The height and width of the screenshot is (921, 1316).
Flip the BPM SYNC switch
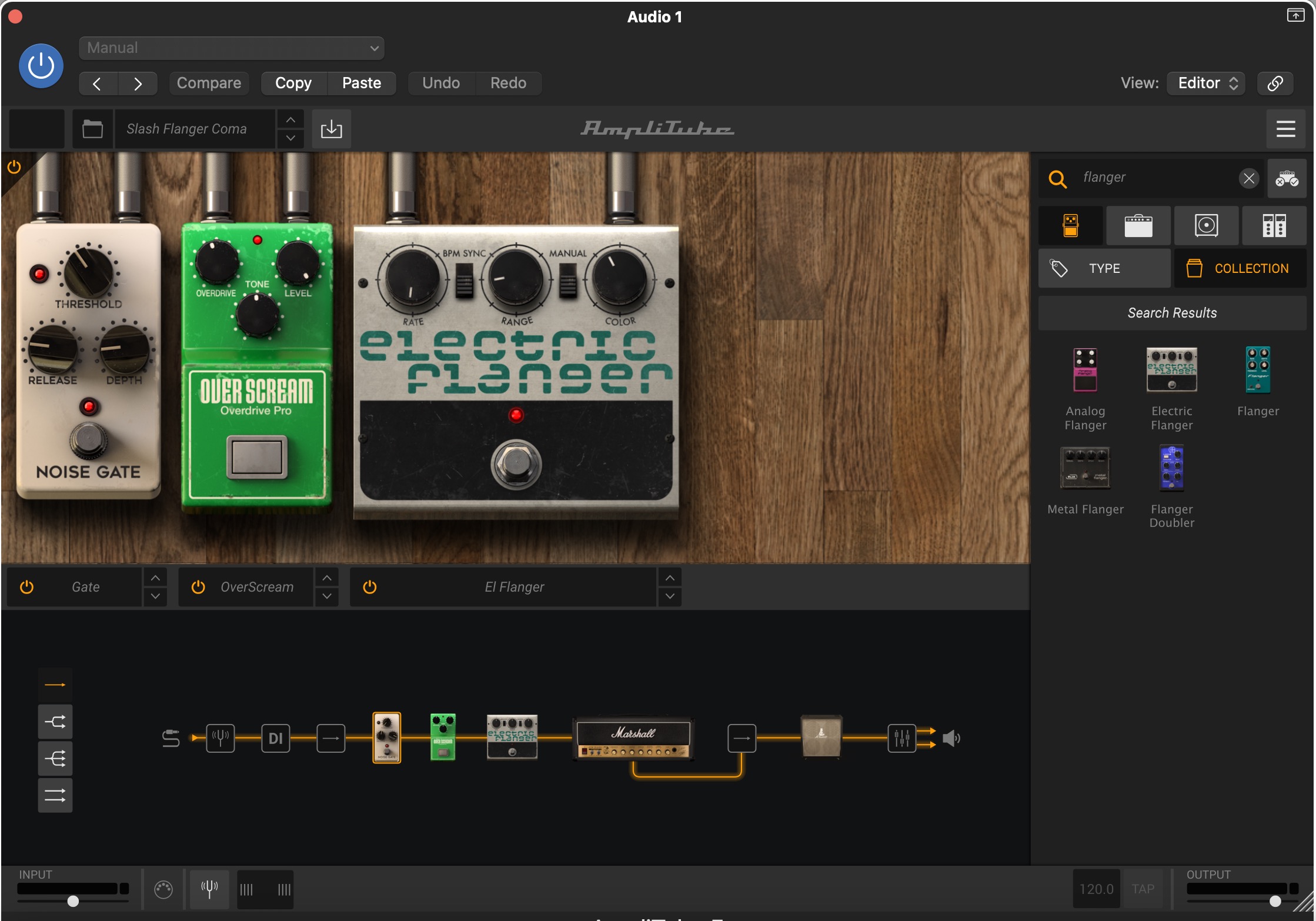coord(465,280)
